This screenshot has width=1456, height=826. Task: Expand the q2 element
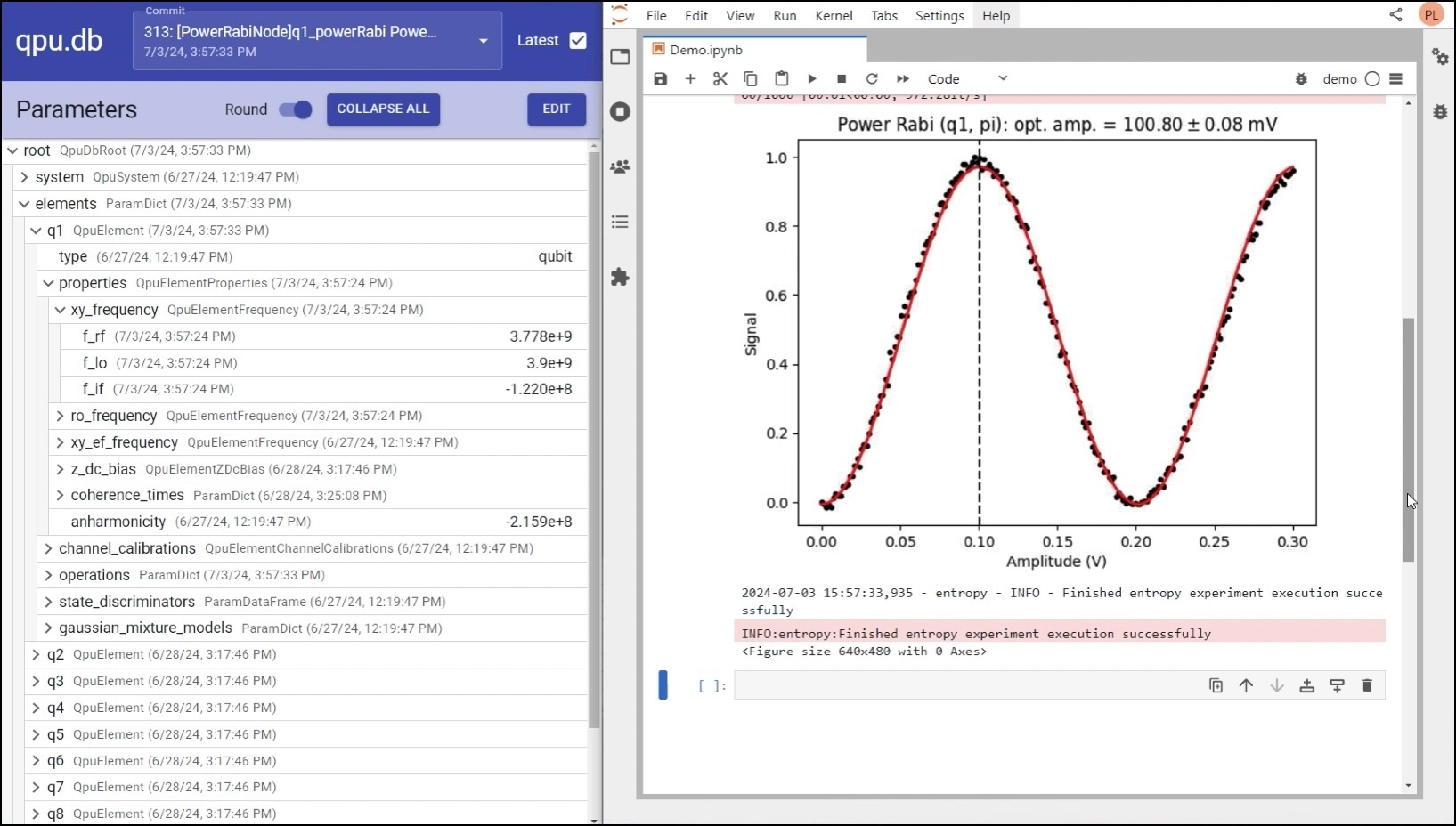37,654
